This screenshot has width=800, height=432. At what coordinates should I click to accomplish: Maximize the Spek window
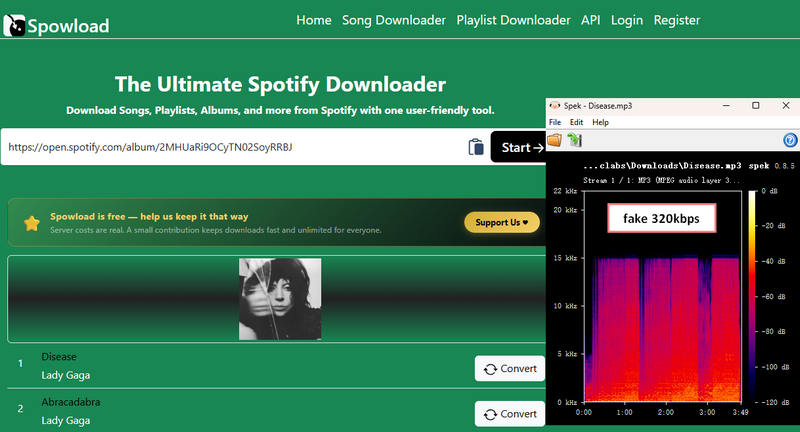tap(756, 106)
